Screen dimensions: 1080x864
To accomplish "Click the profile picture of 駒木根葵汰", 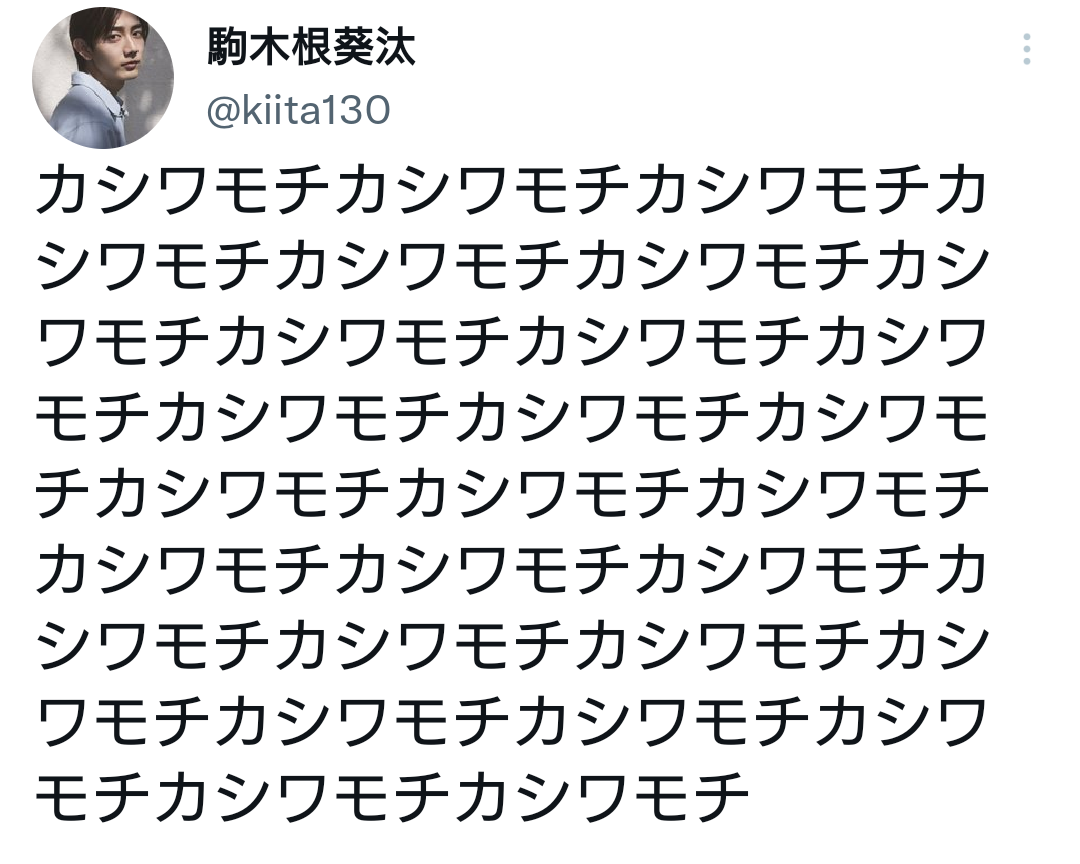I will tap(103, 78).
